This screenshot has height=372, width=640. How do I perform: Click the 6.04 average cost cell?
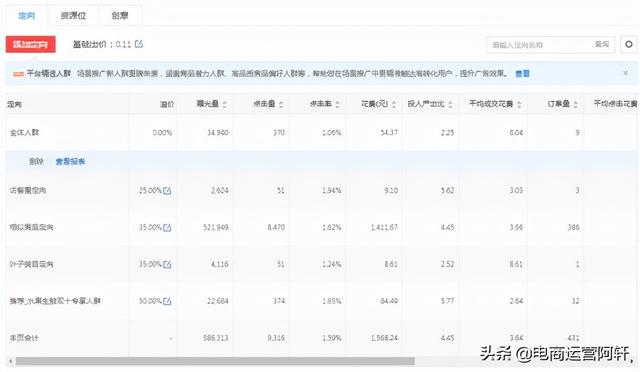tap(516, 133)
